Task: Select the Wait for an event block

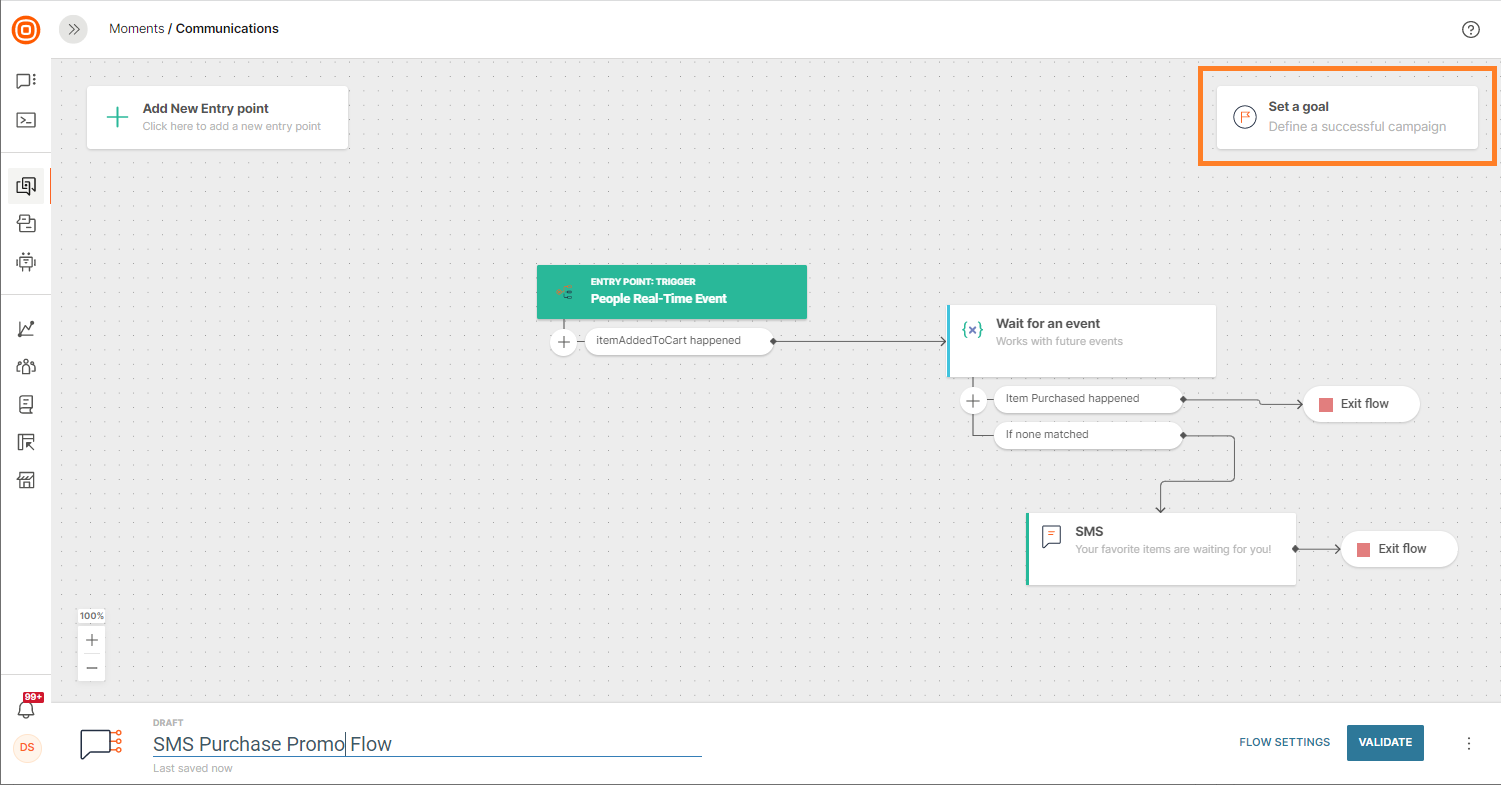Action: click(1081, 340)
